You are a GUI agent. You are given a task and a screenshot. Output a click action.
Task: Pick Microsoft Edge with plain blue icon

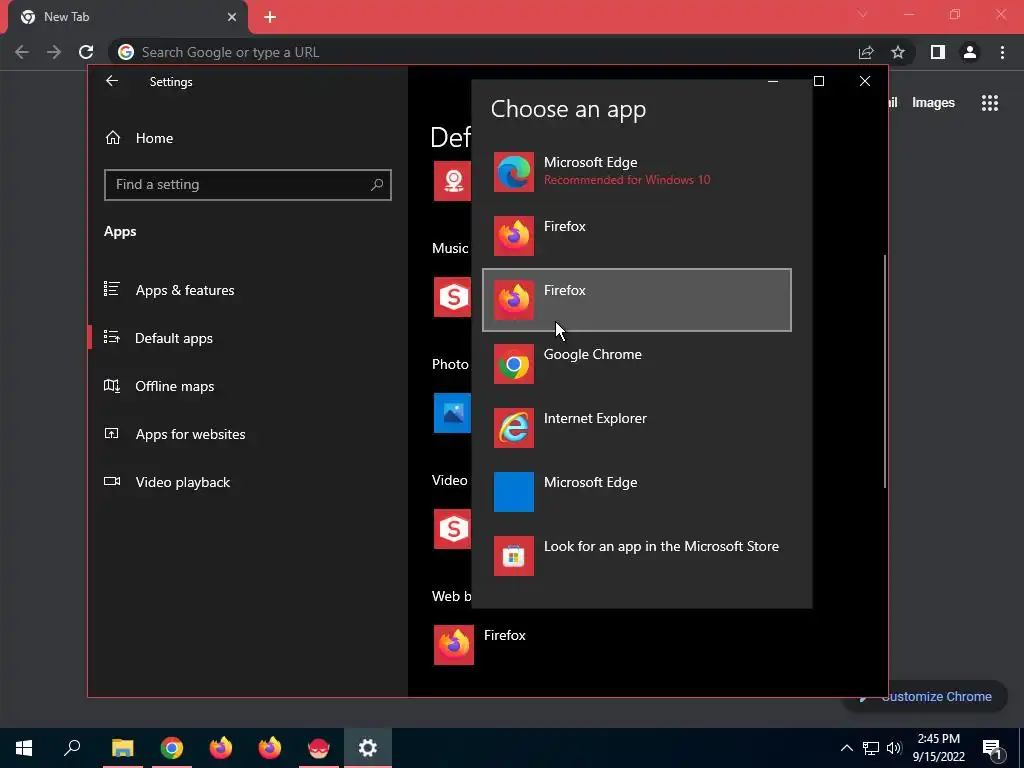[637, 492]
